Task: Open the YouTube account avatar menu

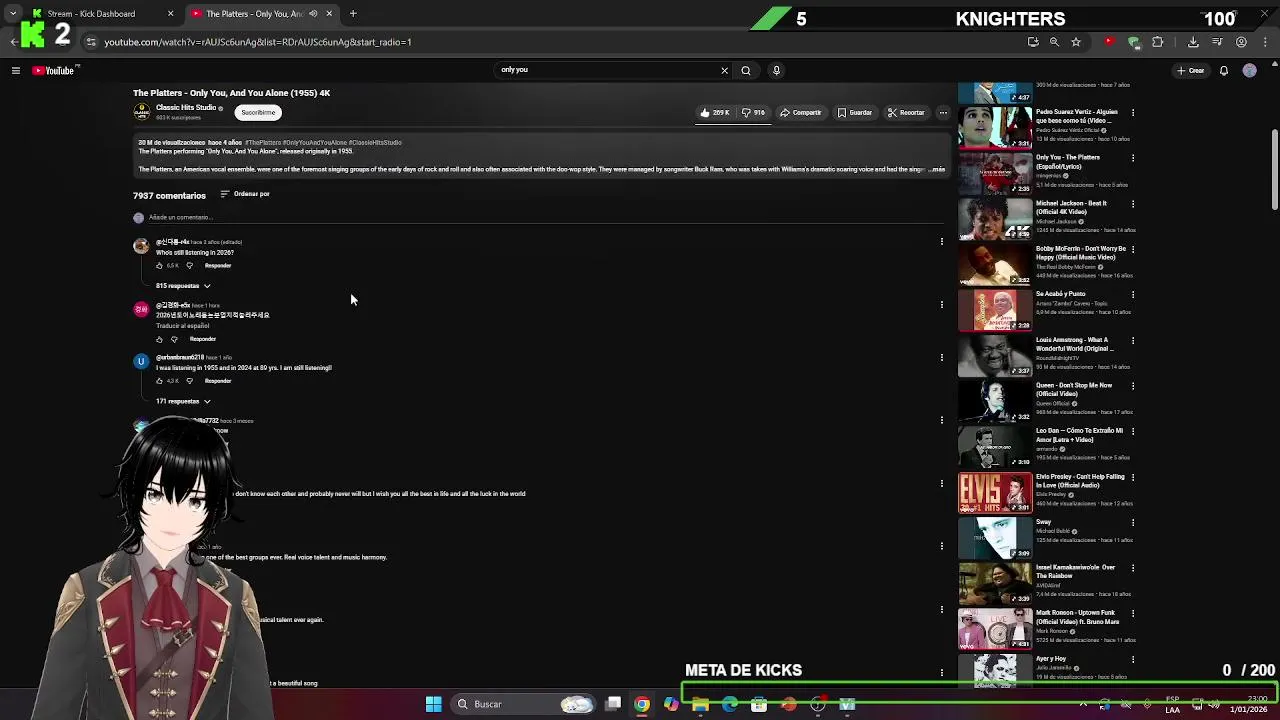Action: click(x=1249, y=70)
